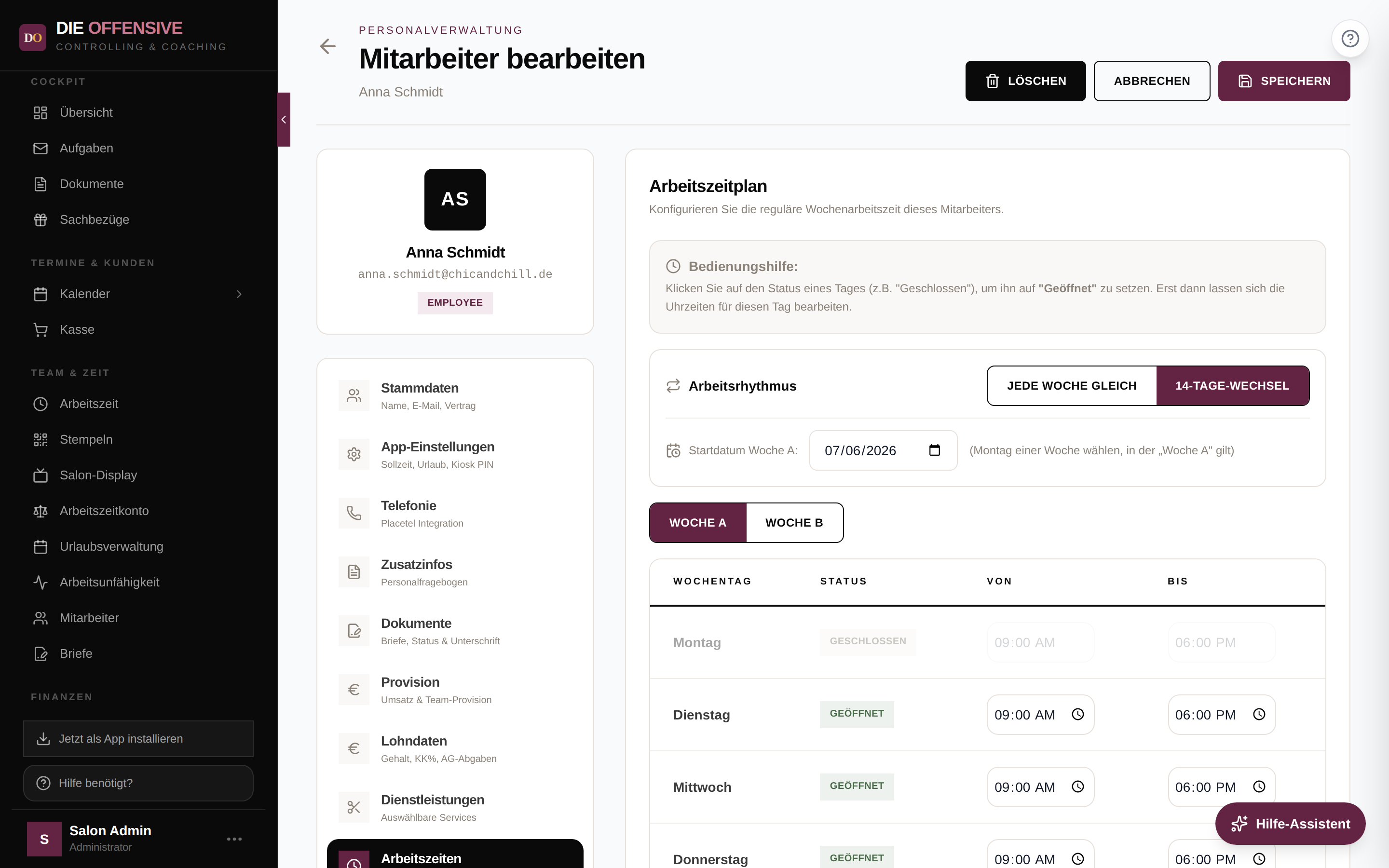The width and height of the screenshot is (1389, 868).
Task: Click the Kasse shopping cart icon
Action: (x=40, y=329)
